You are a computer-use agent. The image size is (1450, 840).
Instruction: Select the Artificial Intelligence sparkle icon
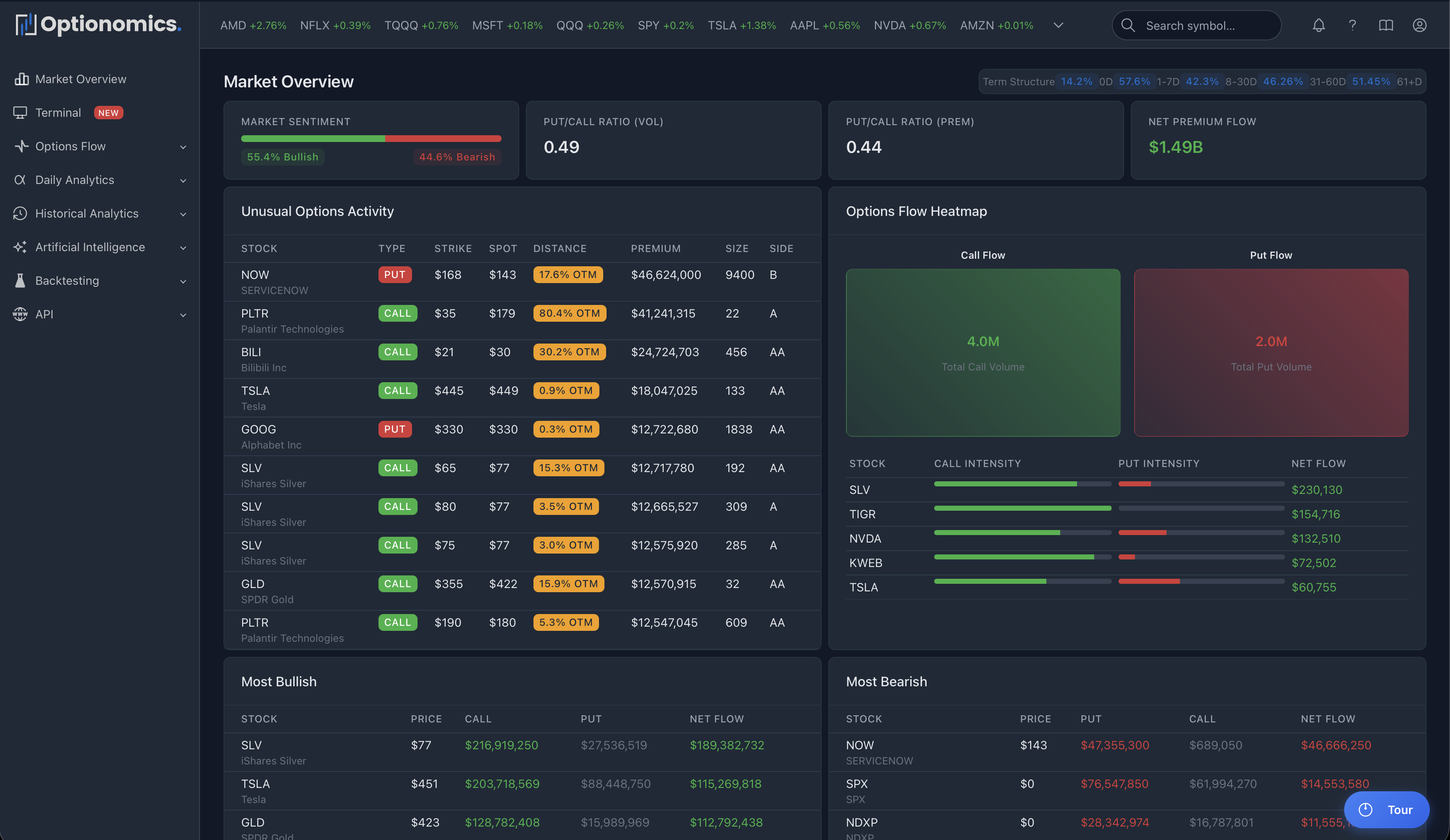coord(20,247)
